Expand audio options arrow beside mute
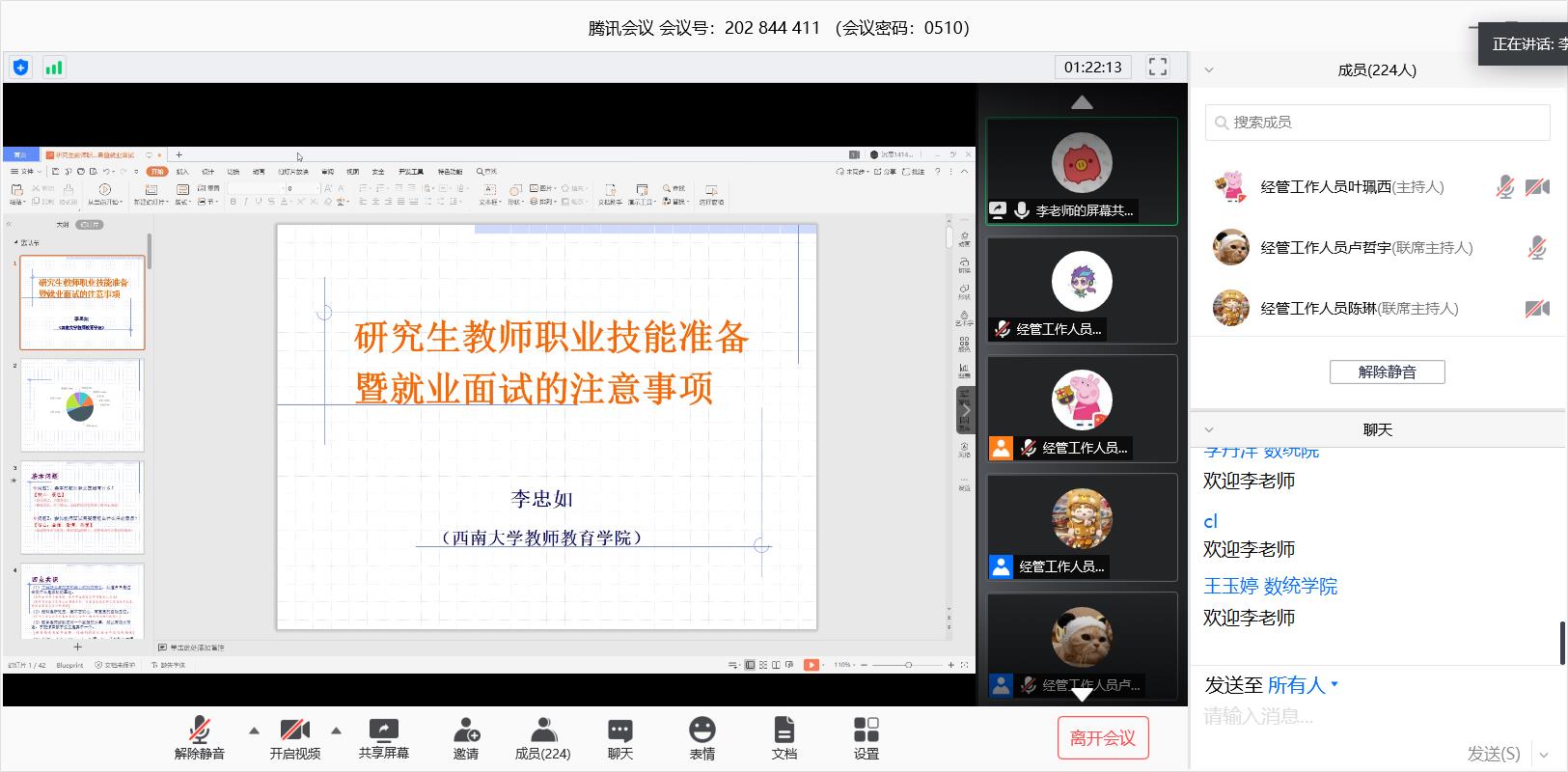 point(254,731)
